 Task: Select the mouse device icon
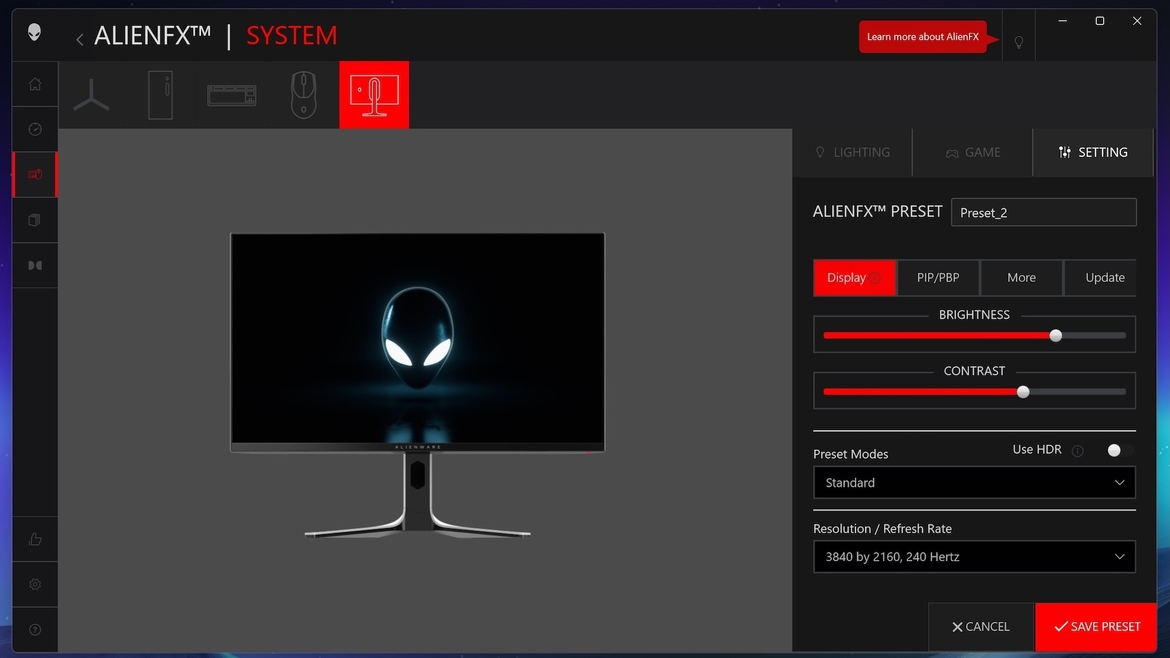[304, 95]
